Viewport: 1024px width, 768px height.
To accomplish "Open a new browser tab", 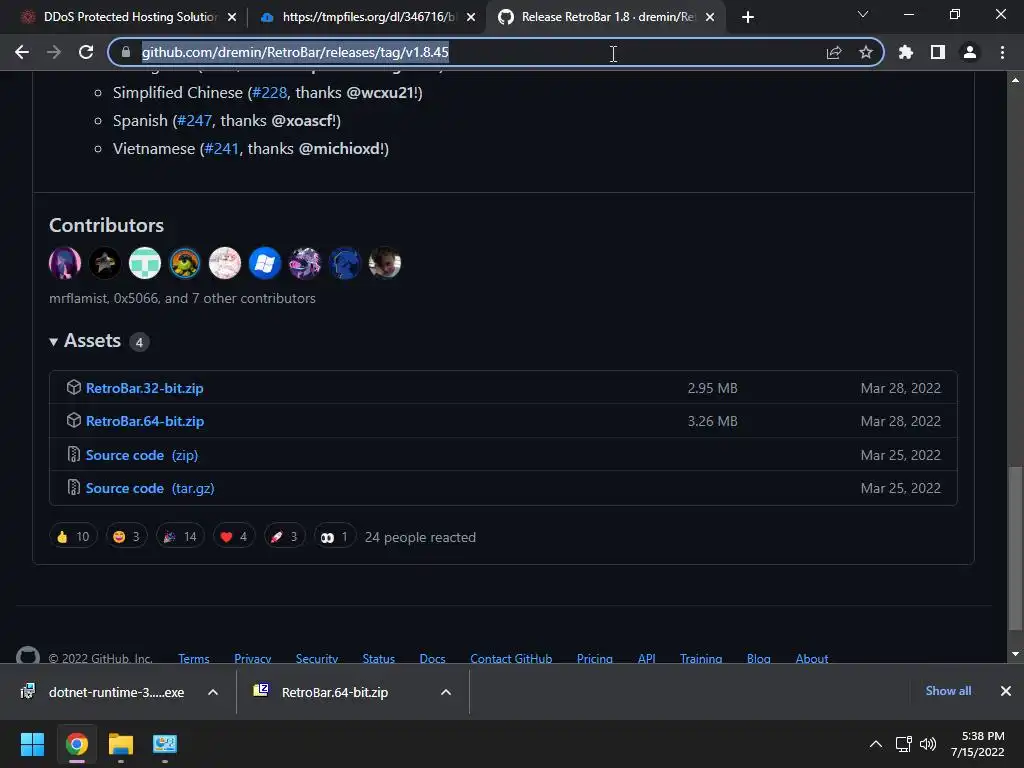I will coord(748,17).
